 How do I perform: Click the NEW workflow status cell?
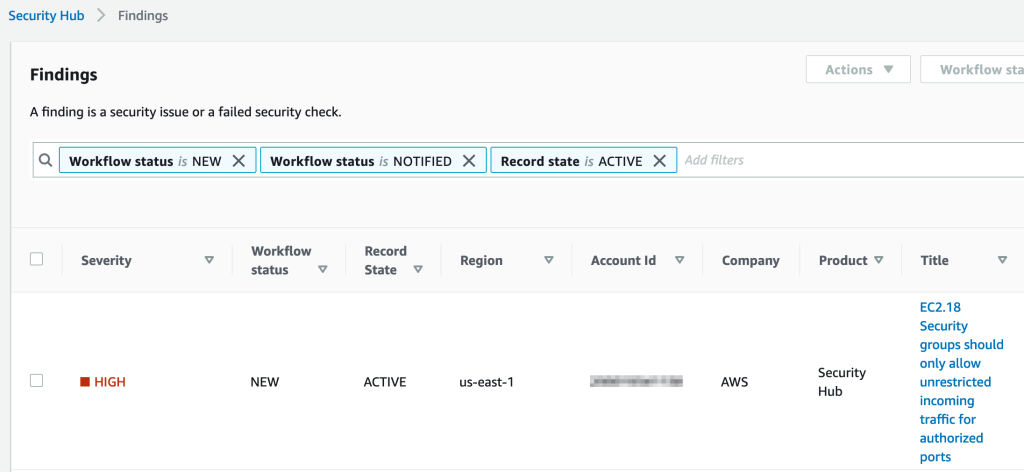264,382
